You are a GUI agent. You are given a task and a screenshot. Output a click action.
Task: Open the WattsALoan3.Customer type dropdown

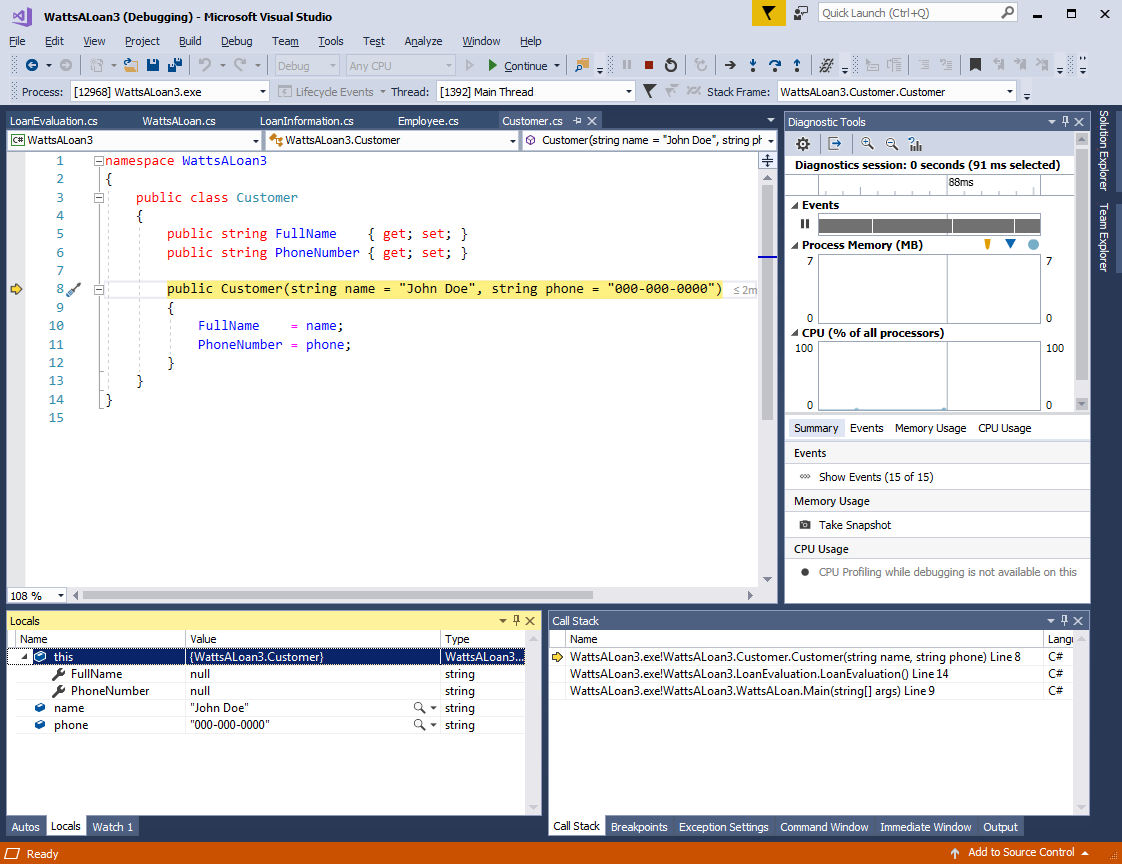click(512, 140)
